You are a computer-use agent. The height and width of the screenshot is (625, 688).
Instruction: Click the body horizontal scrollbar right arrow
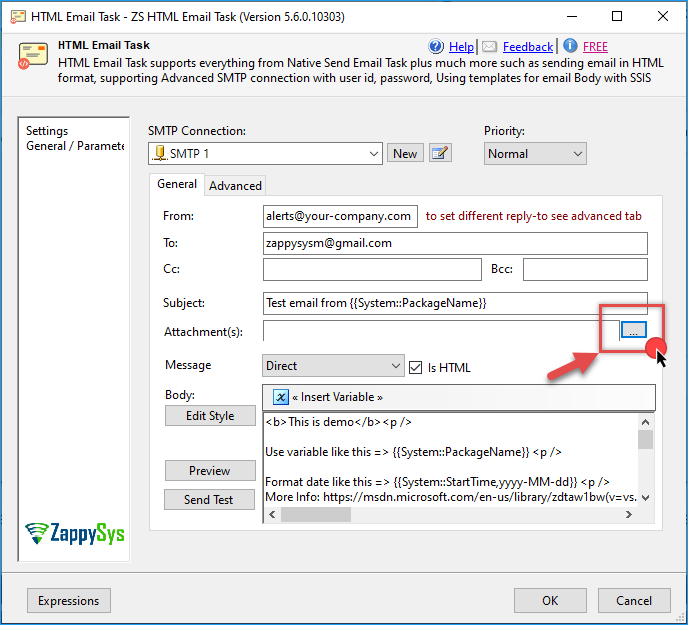[x=629, y=514]
